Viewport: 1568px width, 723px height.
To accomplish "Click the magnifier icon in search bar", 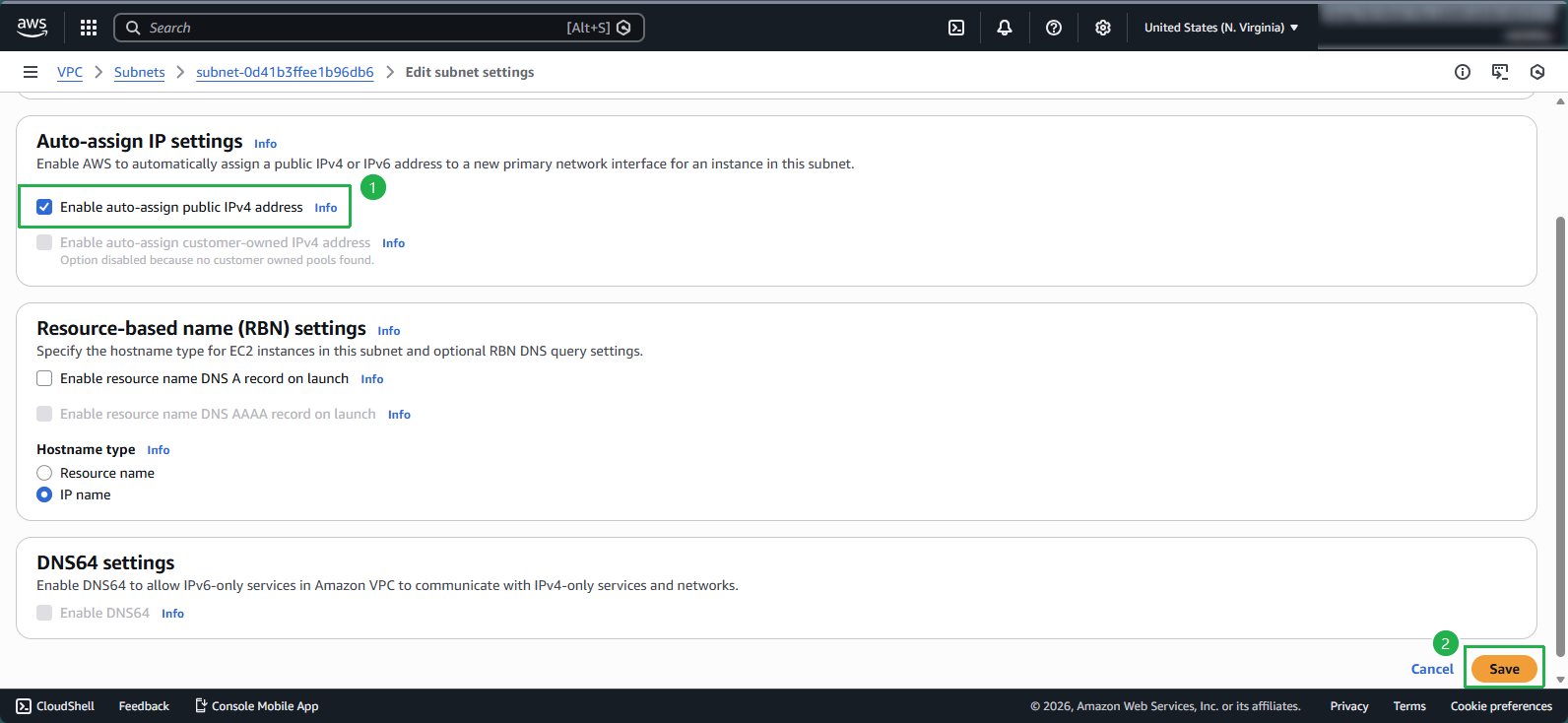I will tap(134, 28).
